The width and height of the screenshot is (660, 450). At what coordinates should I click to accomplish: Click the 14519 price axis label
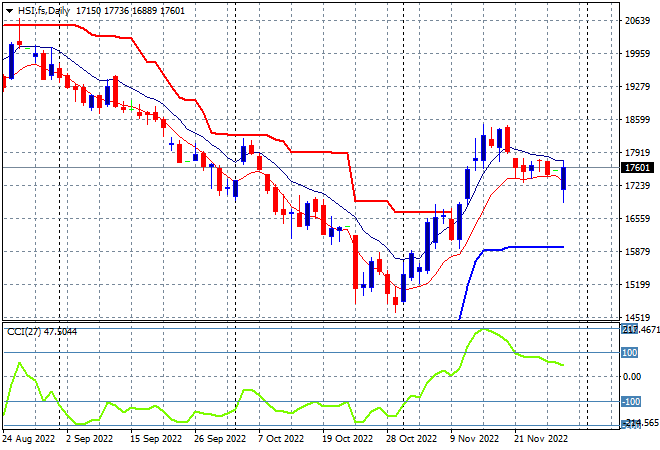point(637,317)
